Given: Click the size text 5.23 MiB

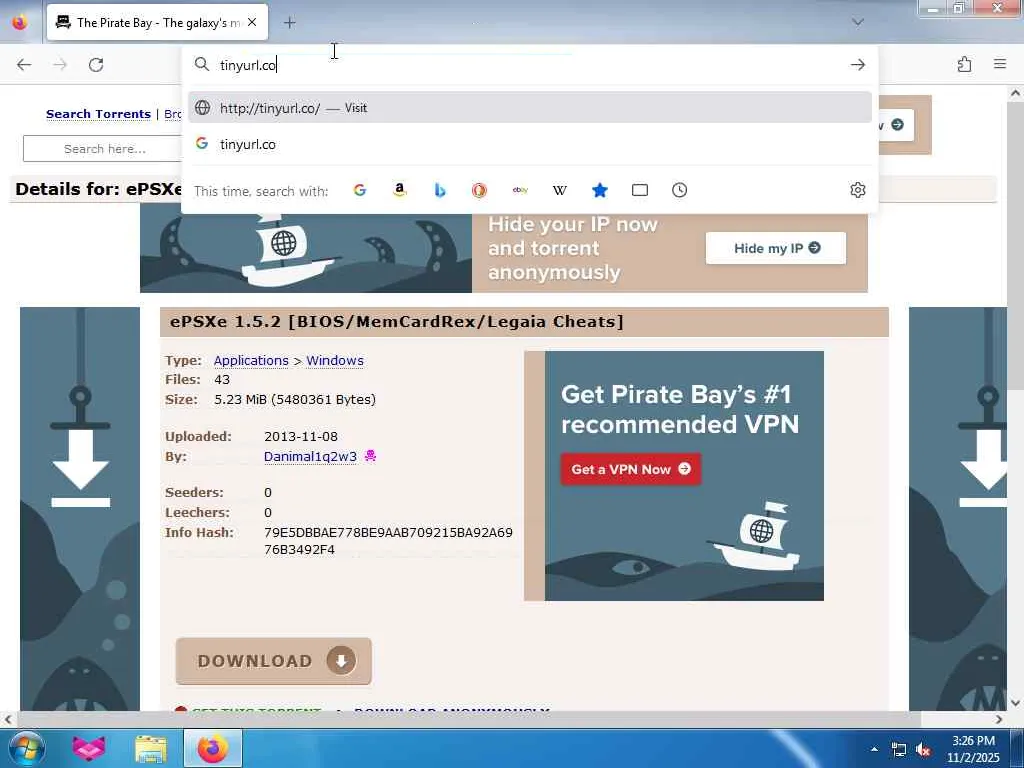Looking at the screenshot, I should pyautogui.click(x=295, y=399).
